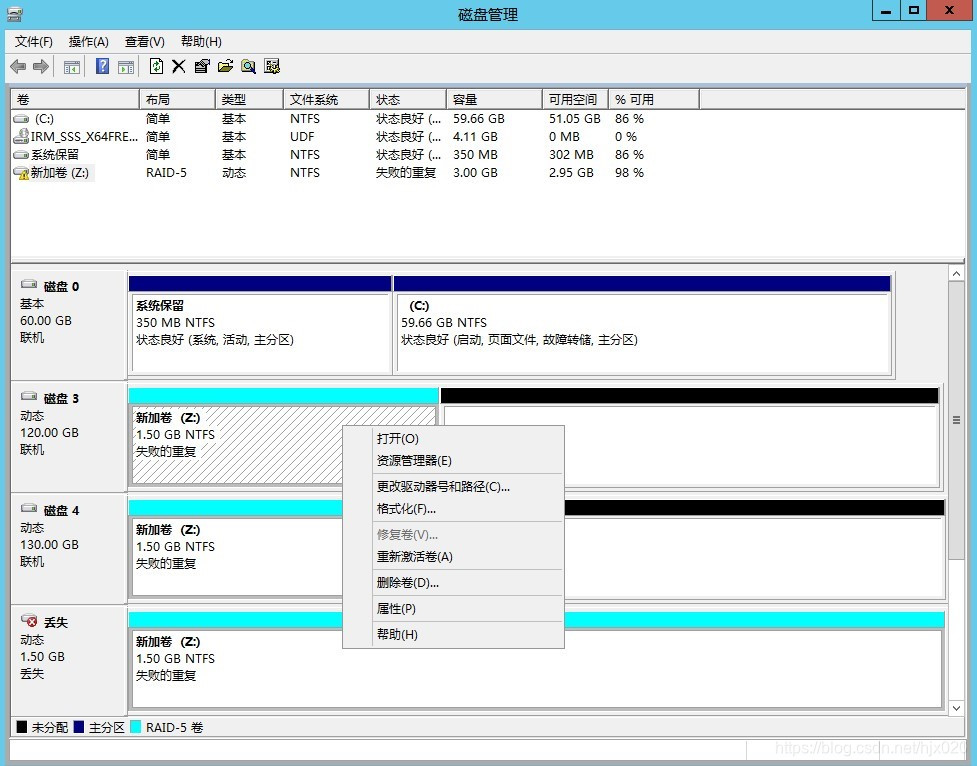
Task: Select the (C:) volume drive icon
Action: coord(21,118)
